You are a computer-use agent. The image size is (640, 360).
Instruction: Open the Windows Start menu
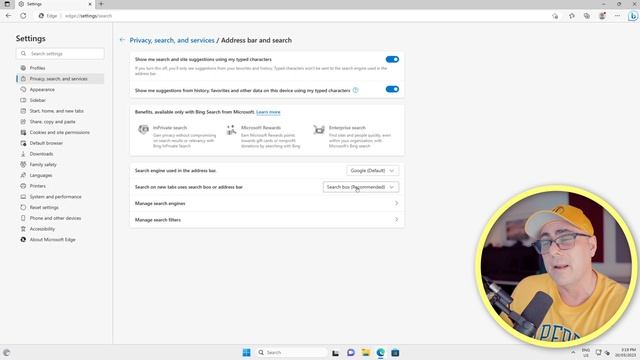(247, 353)
